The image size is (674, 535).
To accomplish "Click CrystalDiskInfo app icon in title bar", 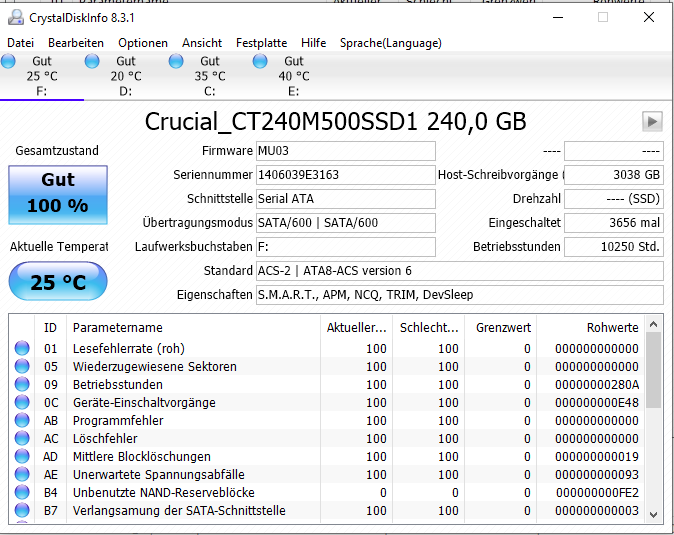I will pyautogui.click(x=16, y=18).
